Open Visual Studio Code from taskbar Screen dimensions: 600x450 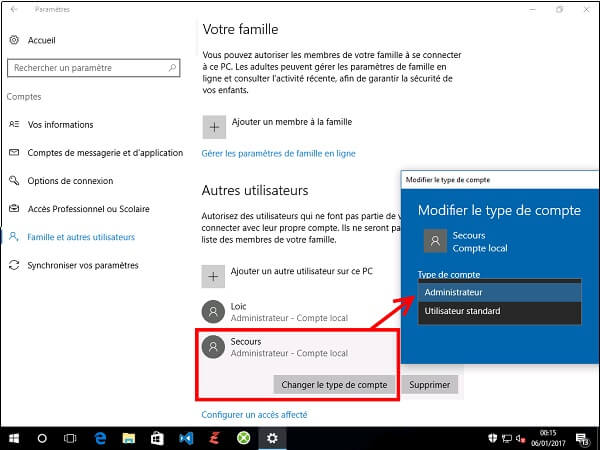[x=186, y=439]
